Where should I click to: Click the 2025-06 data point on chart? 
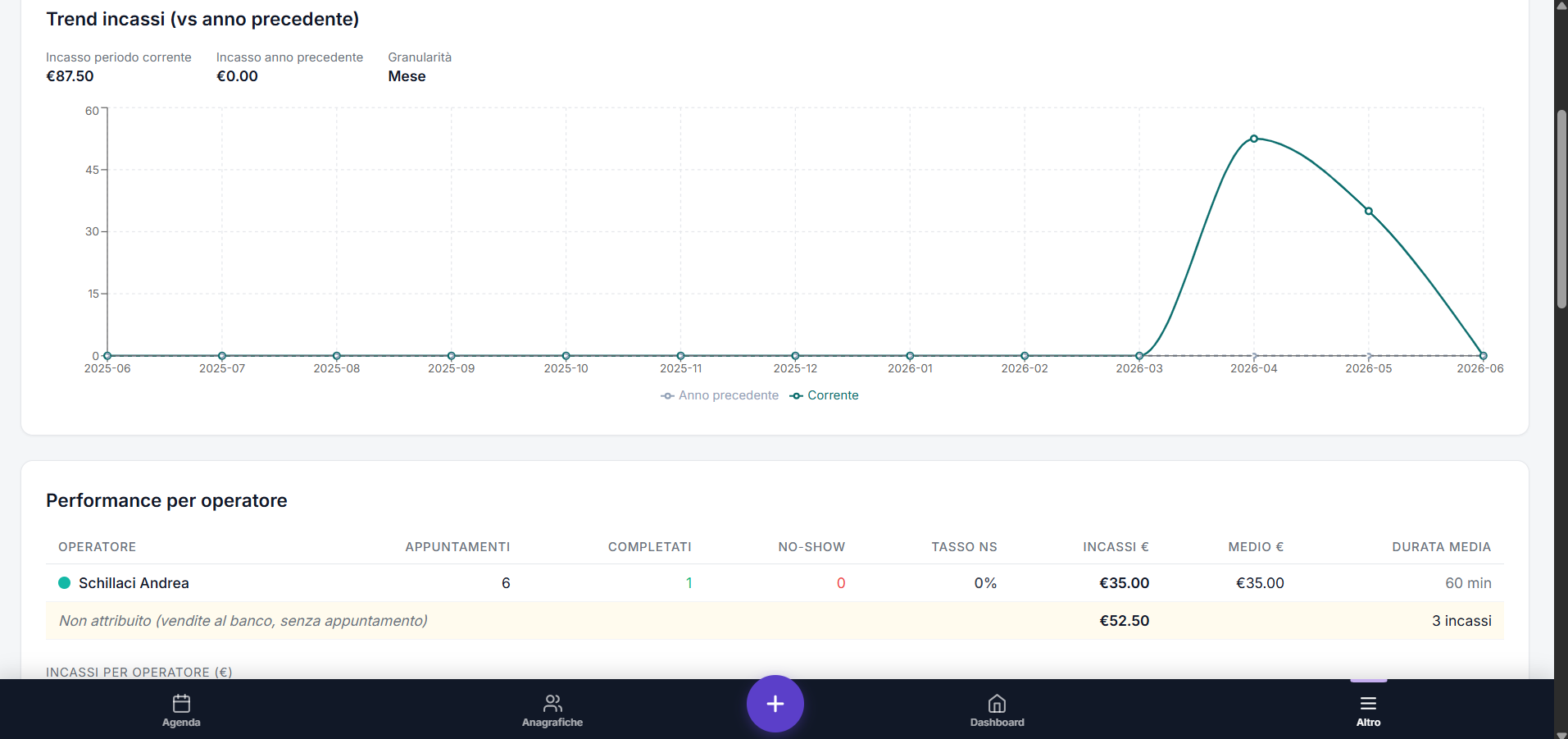click(107, 356)
